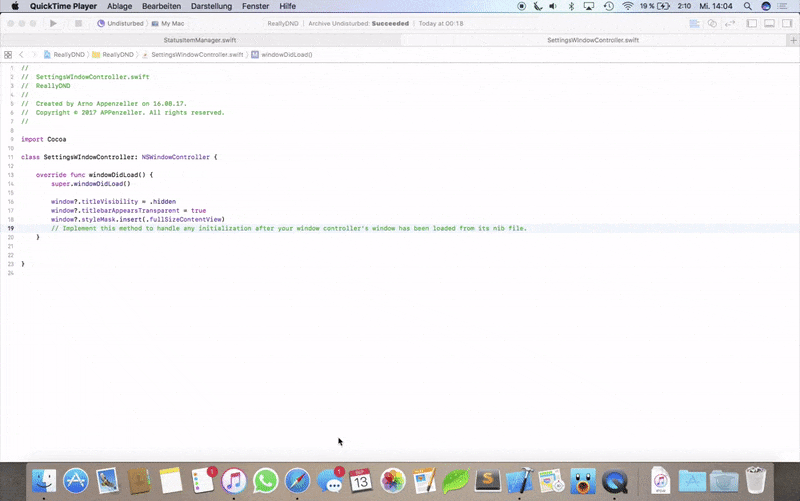Viewport: 800px width, 501px height.
Task: Open the Darstellung menu
Action: coord(210,6)
